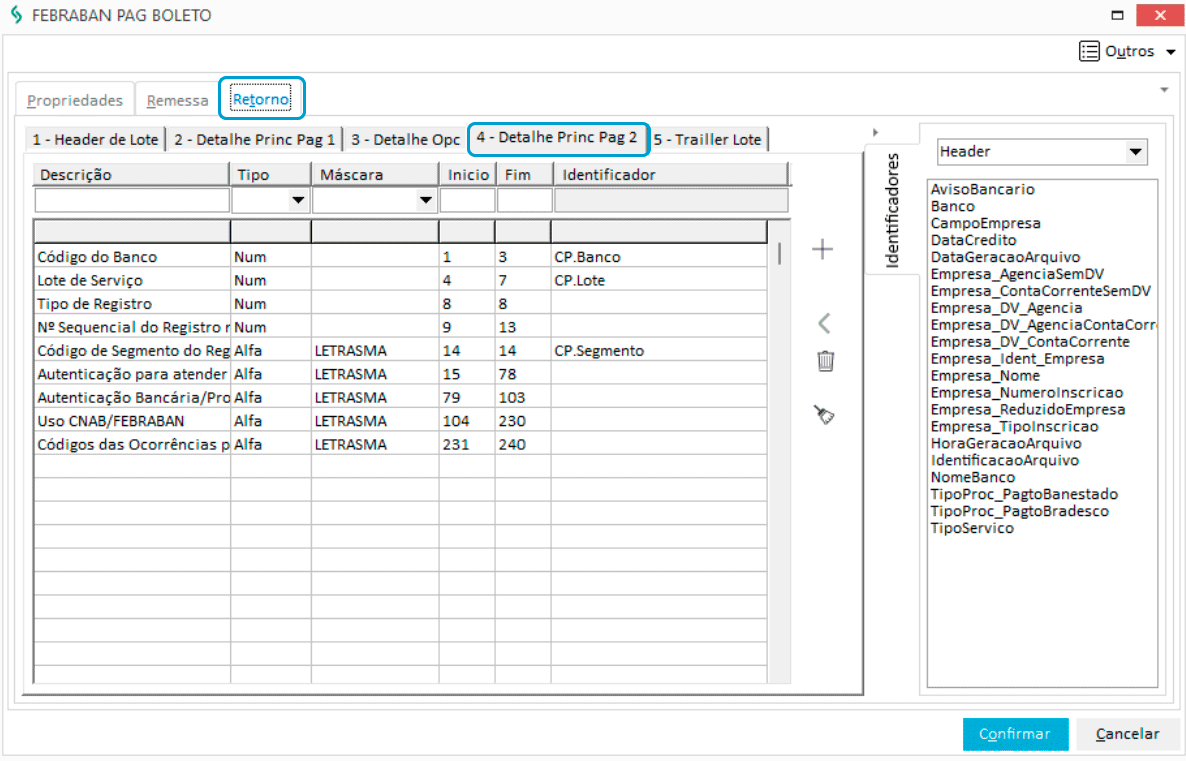Image resolution: width=1186 pixels, height=761 pixels.
Task: Switch to the Remessa tab
Action: (x=177, y=101)
